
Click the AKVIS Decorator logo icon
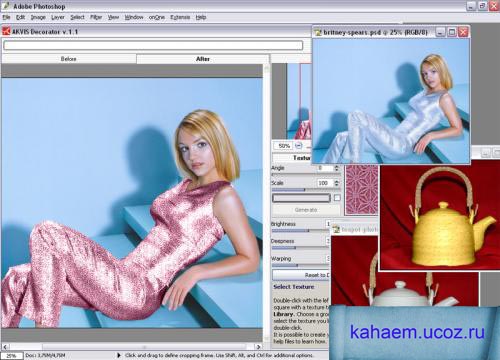pyautogui.click(x=6, y=32)
